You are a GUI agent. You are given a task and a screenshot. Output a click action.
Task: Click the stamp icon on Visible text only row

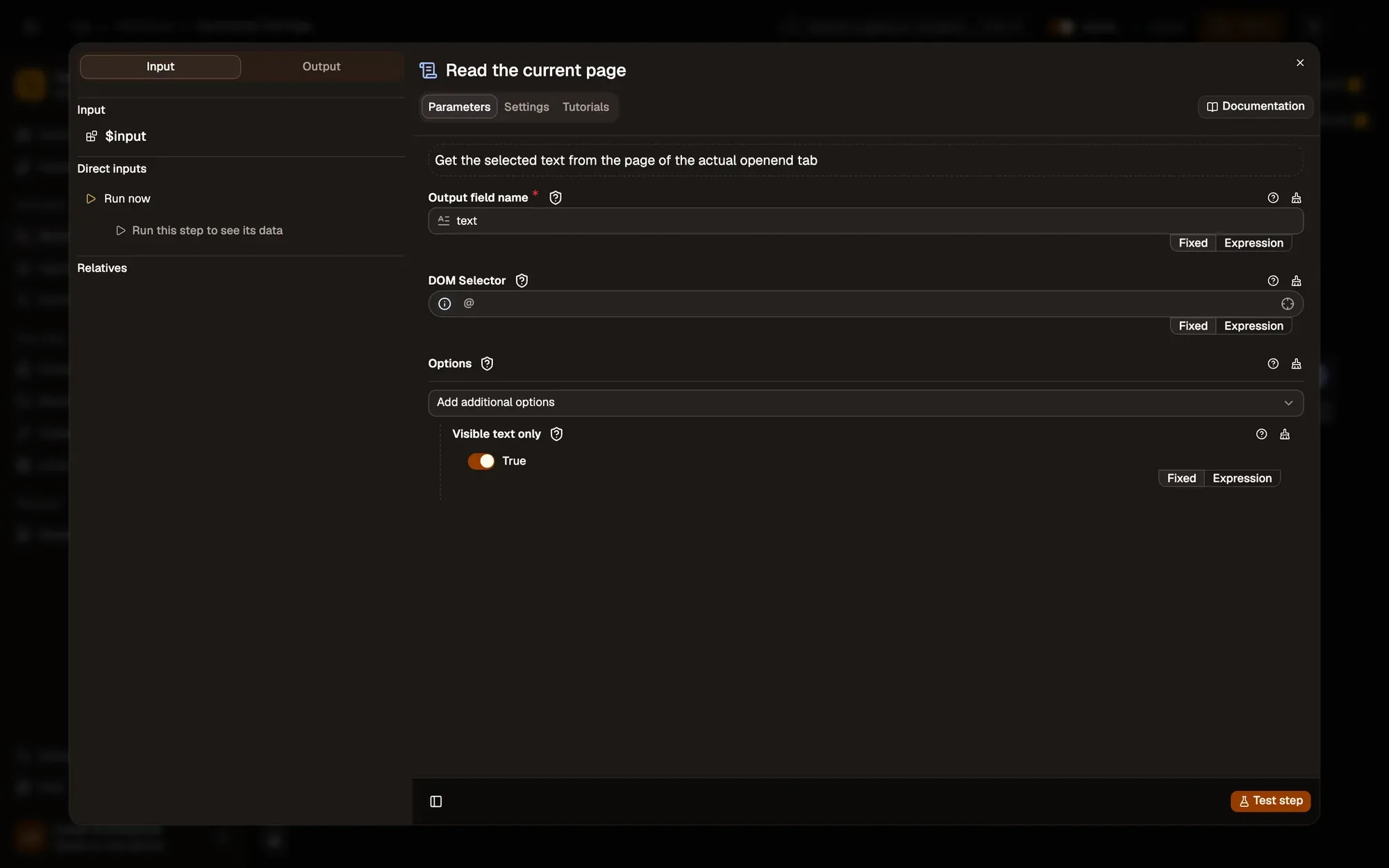coord(1285,434)
